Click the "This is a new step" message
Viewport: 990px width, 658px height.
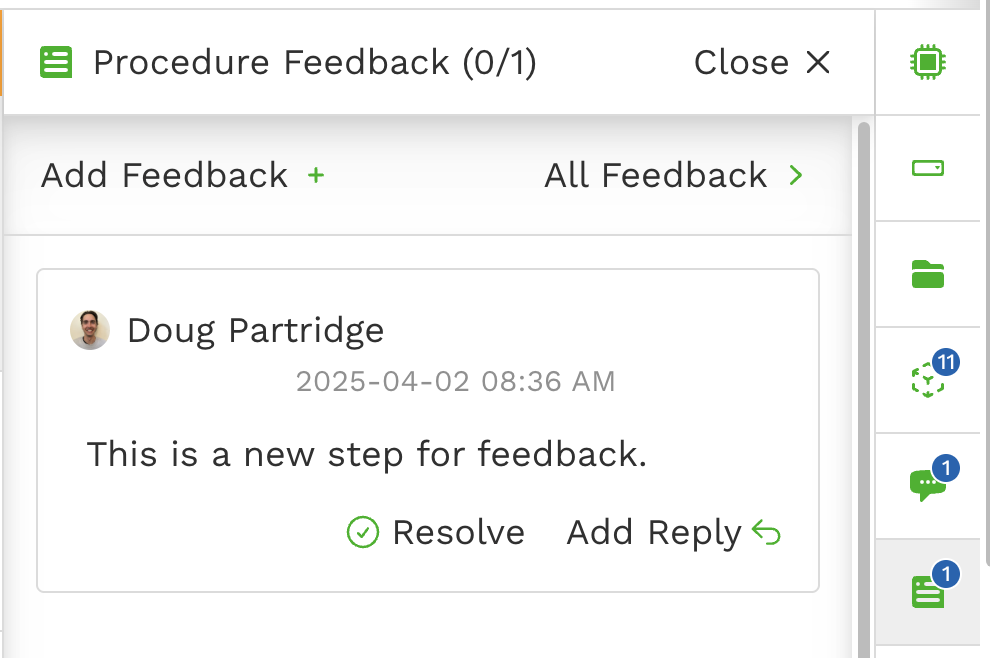tap(367, 455)
